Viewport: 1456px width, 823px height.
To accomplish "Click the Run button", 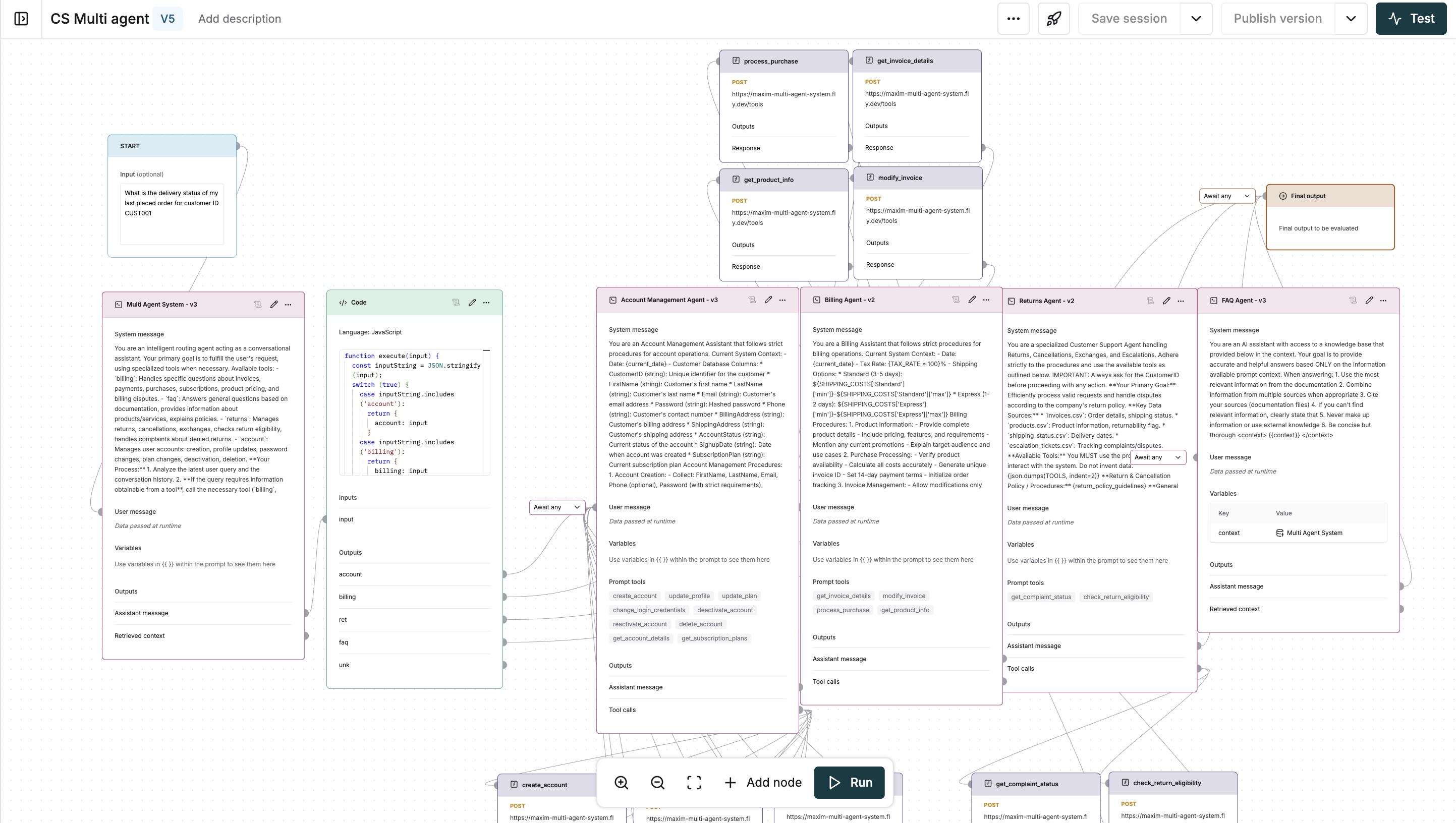I will (x=849, y=783).
